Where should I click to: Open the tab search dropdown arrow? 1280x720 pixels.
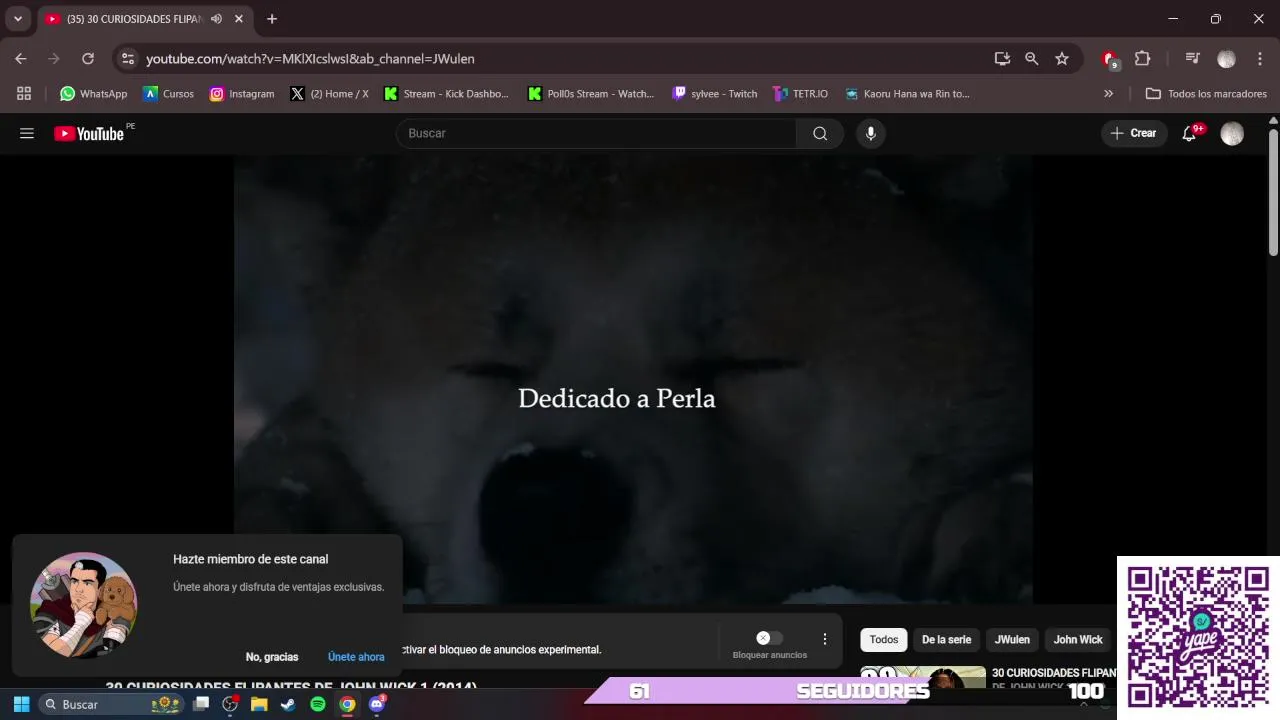click(17, 19)
